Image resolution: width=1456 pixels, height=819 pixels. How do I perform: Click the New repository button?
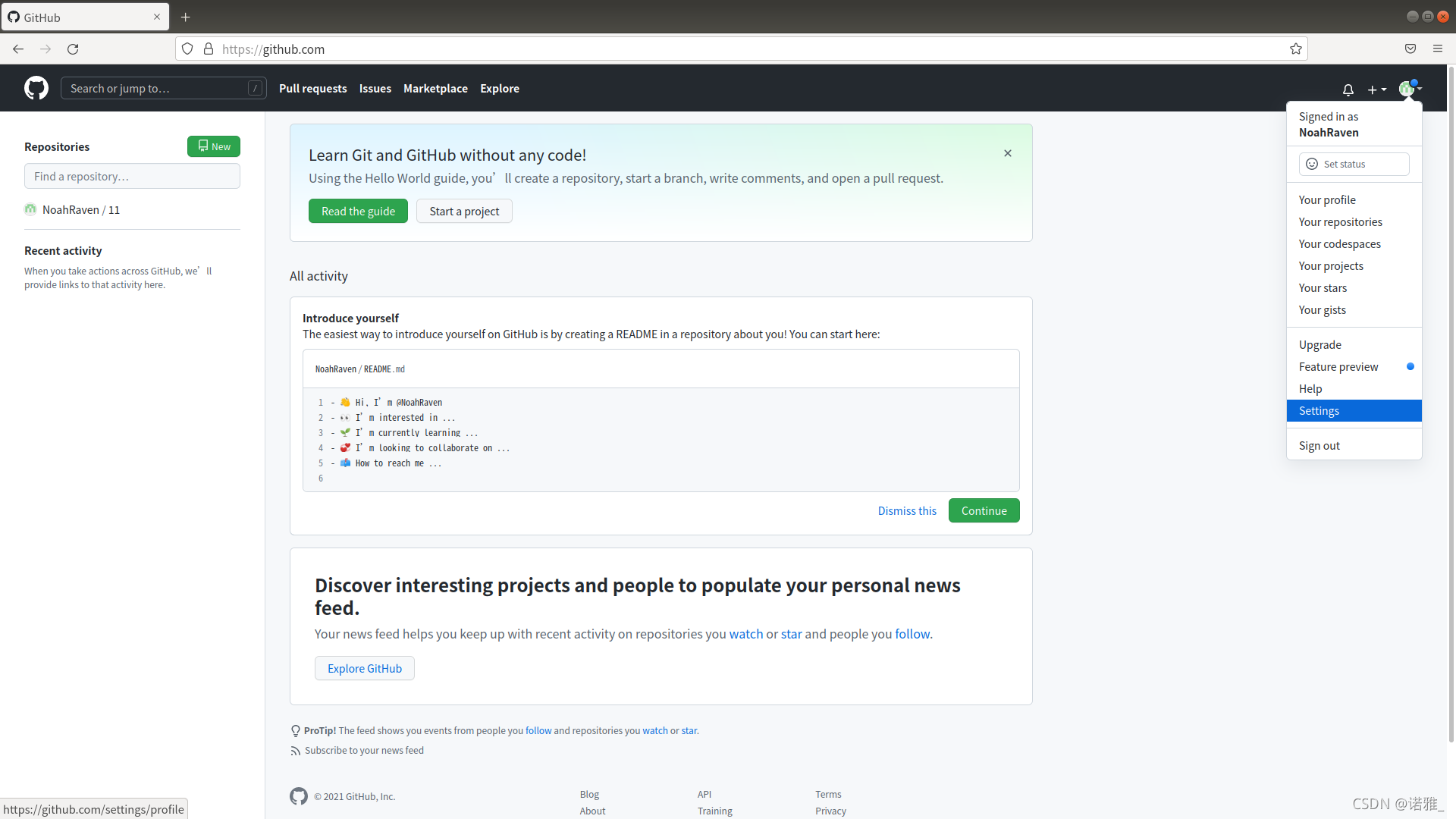point(214,146)
